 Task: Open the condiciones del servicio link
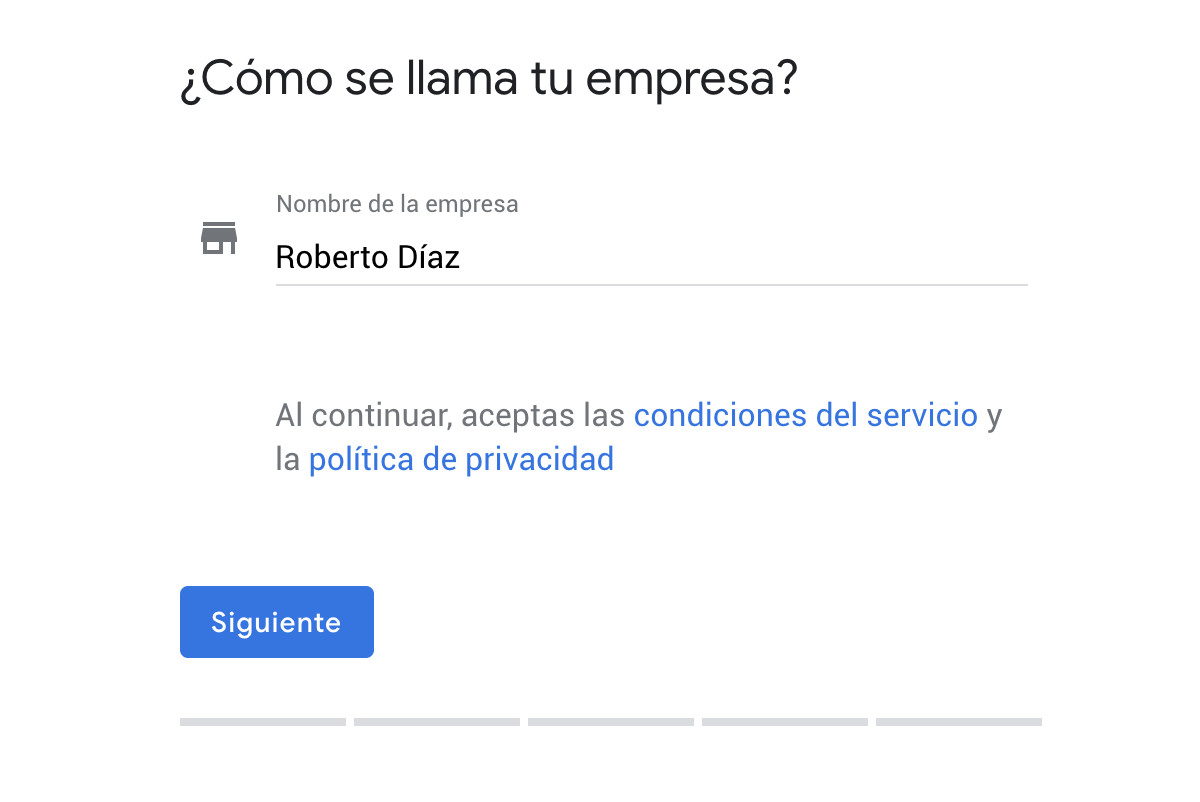coord(806,414)
